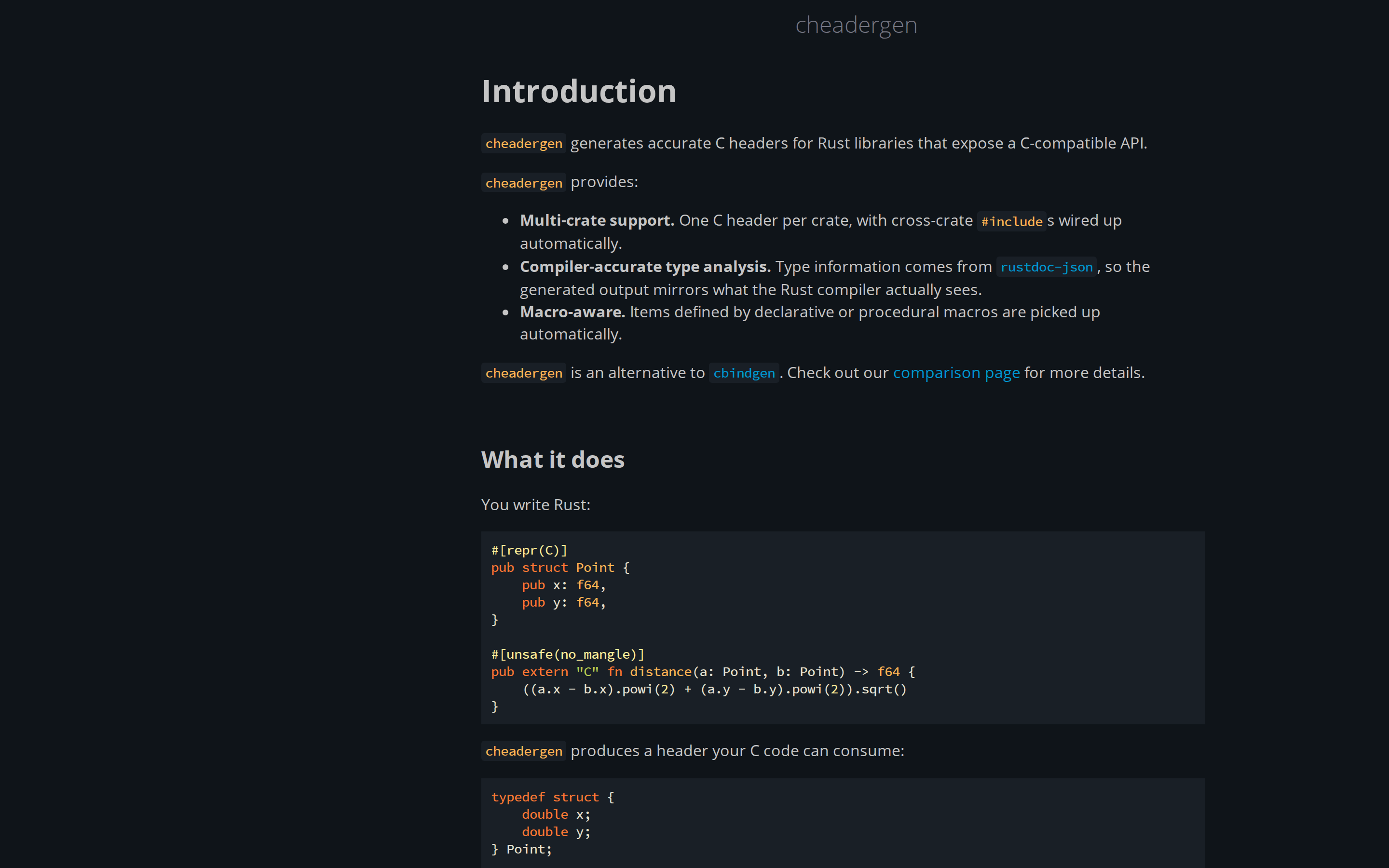Click the #[repr(C)] attribute line
1389x868 pixels.
[529, 551]
